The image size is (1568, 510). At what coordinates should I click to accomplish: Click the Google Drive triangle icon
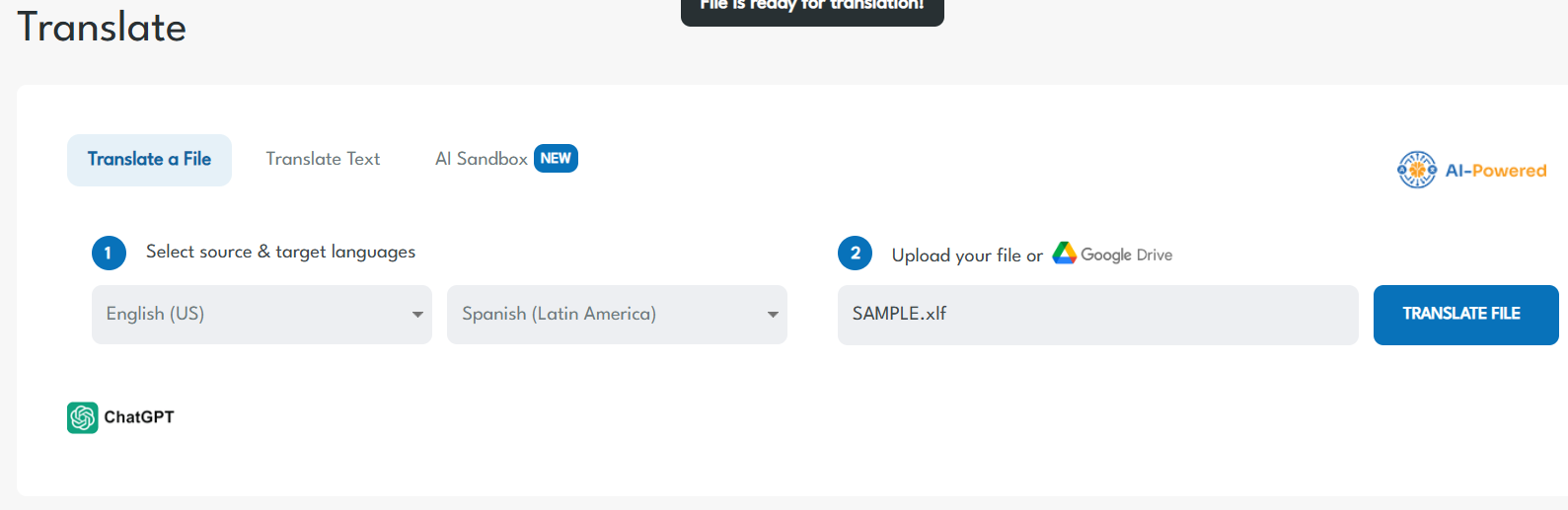click(x=1064, y=254)
